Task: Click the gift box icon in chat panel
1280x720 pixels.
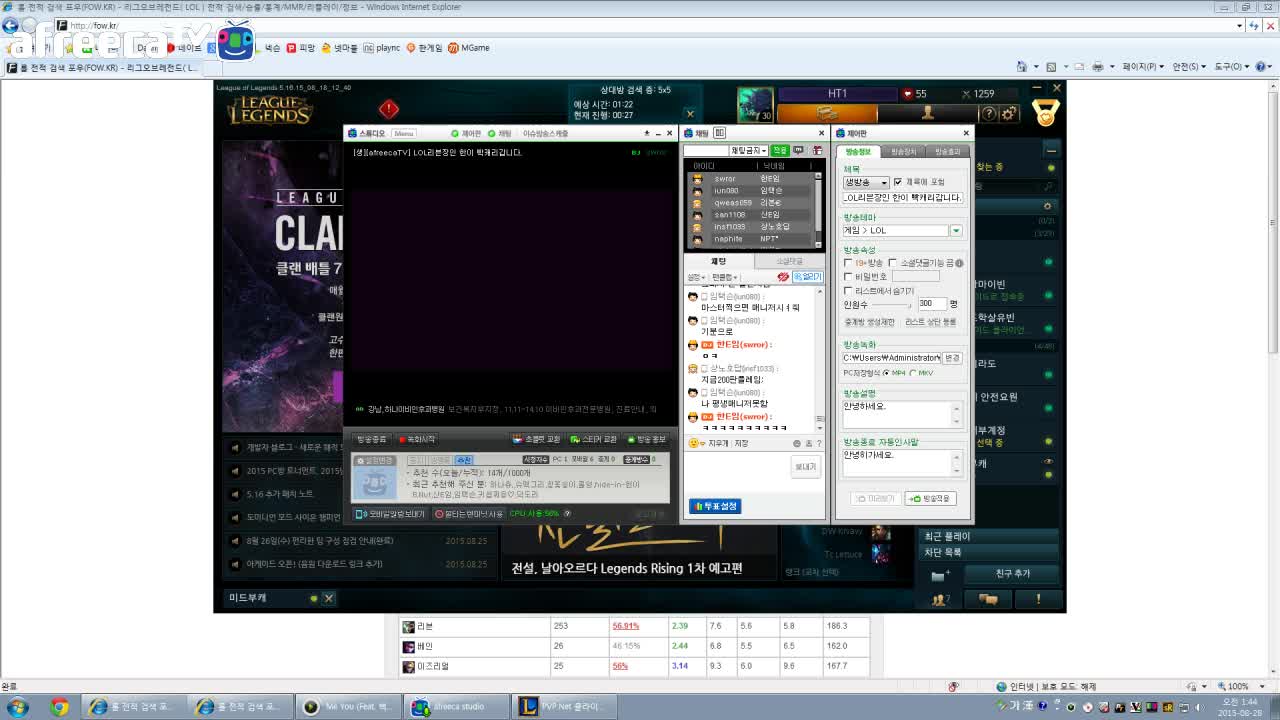Action: tap(817, 150)
